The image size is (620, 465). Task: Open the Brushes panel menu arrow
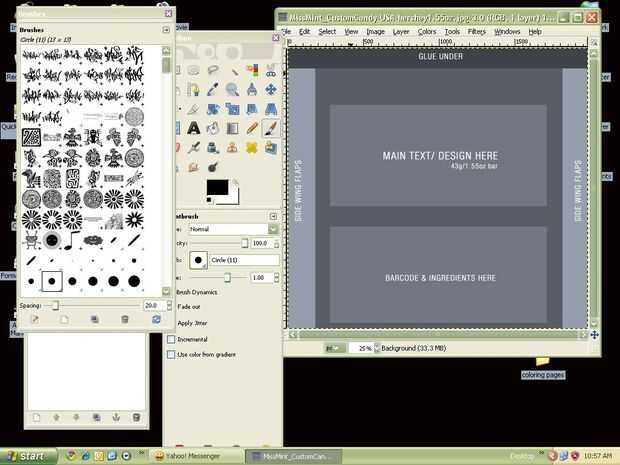pos(166,30)
